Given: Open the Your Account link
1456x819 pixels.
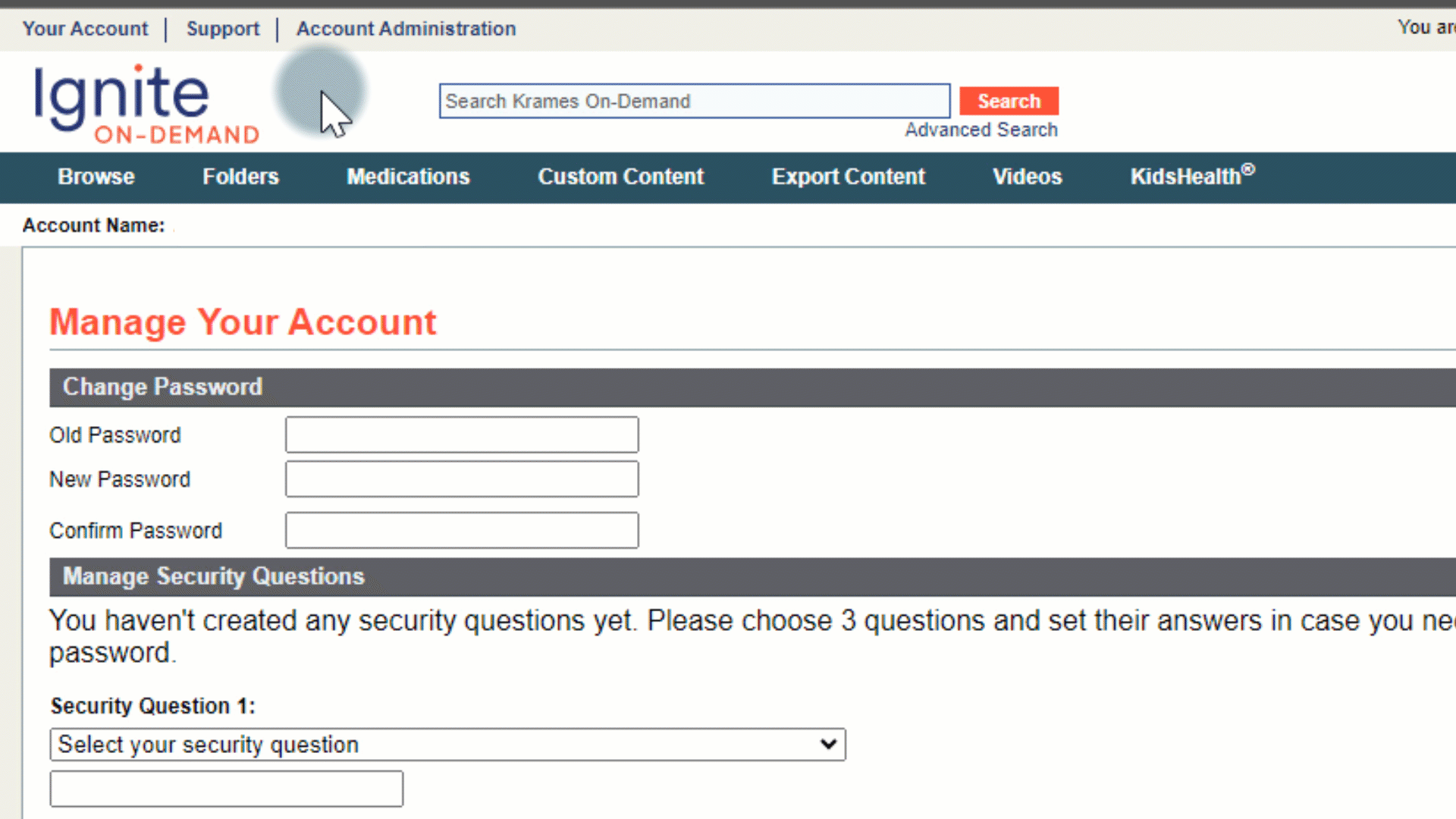Looking at the screenshot, I should pos(85,29).
